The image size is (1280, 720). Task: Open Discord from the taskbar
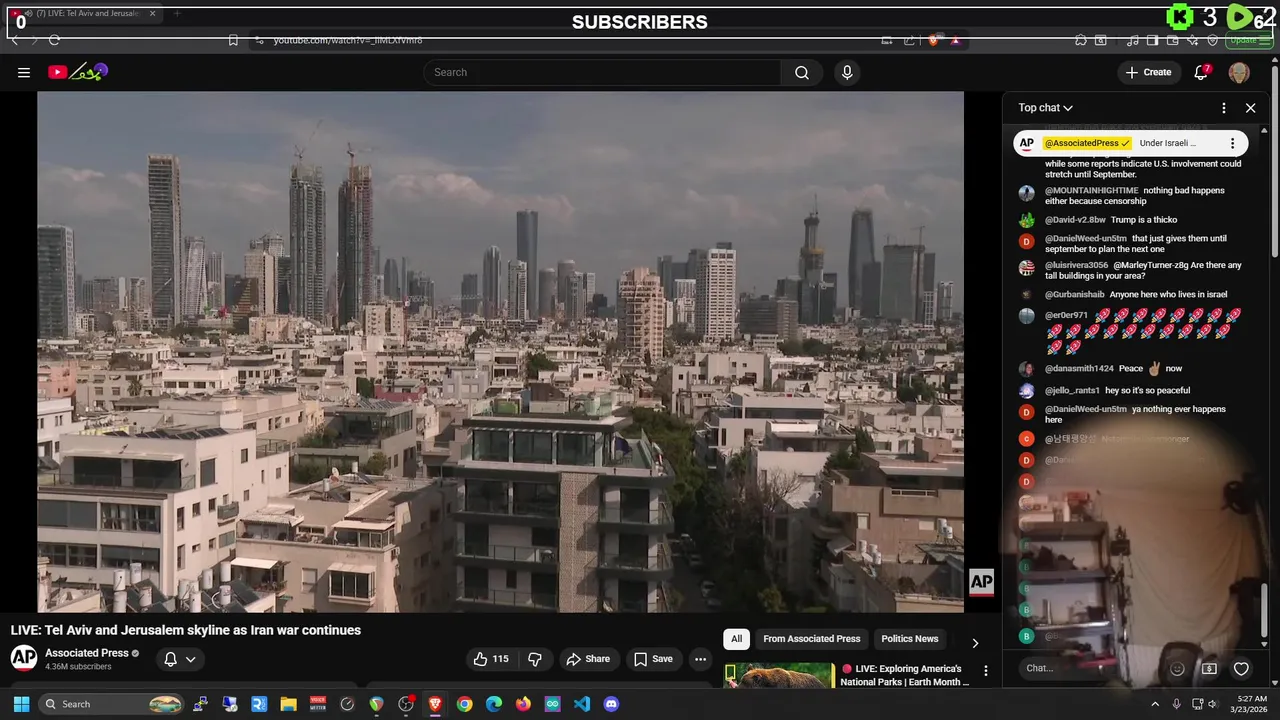point(611,704)
